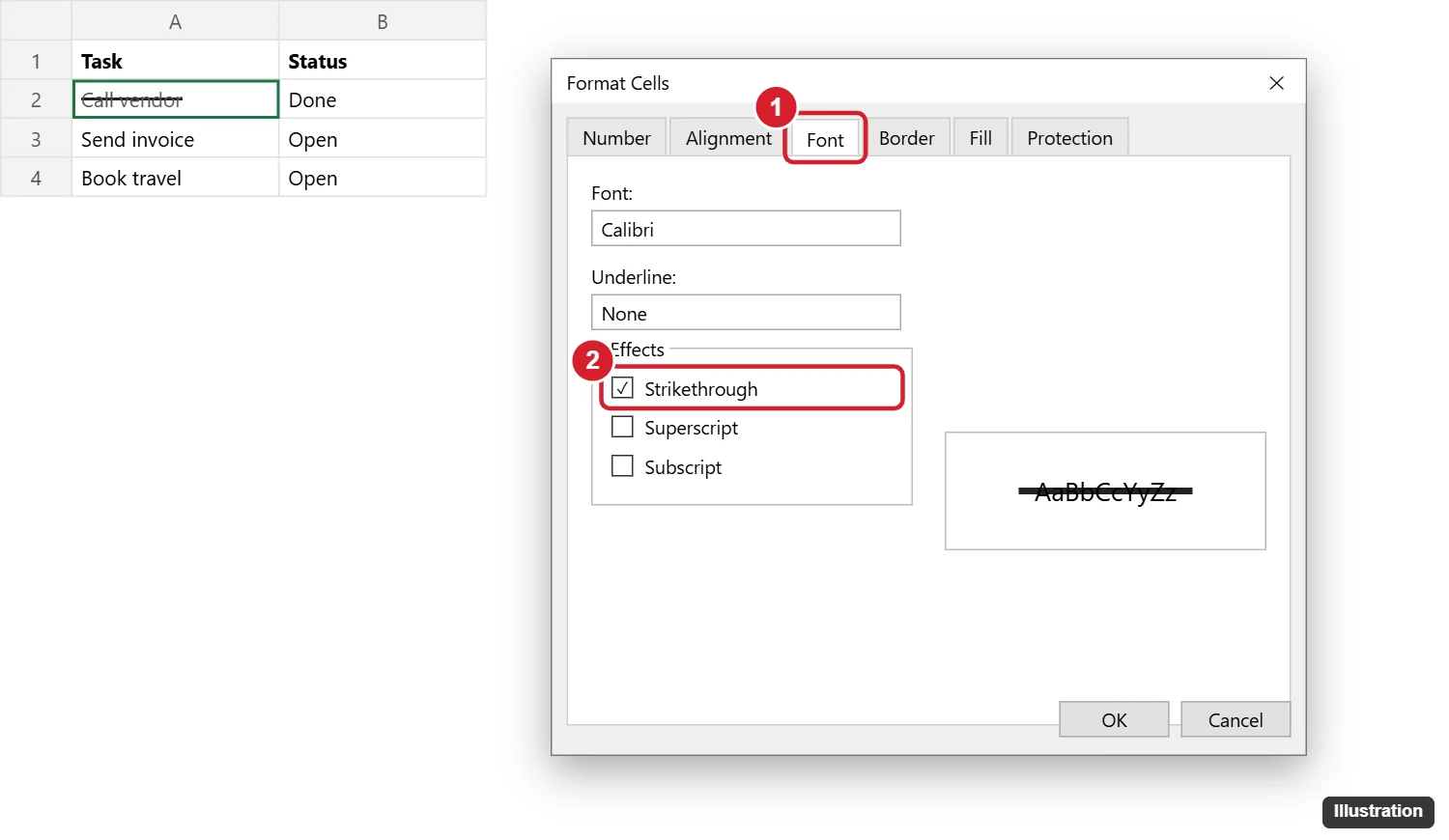Screen dimensions: 1449x840
Task: Click the AaBbCcYyZz font preview box
Action: [x=1105, y=490]
